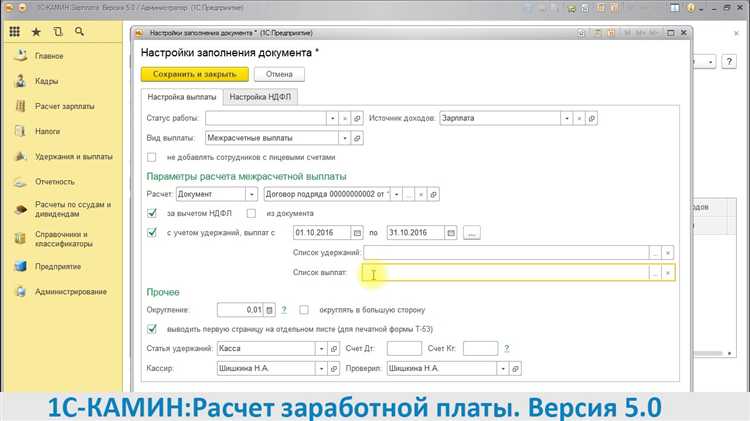
Task: Click the period selection ellipsis button
Action: [472, 233]
